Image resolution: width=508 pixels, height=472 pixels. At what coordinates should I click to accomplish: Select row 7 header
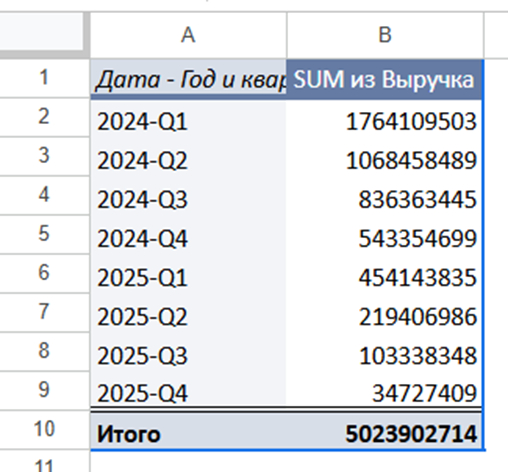[x=44, y=312]
